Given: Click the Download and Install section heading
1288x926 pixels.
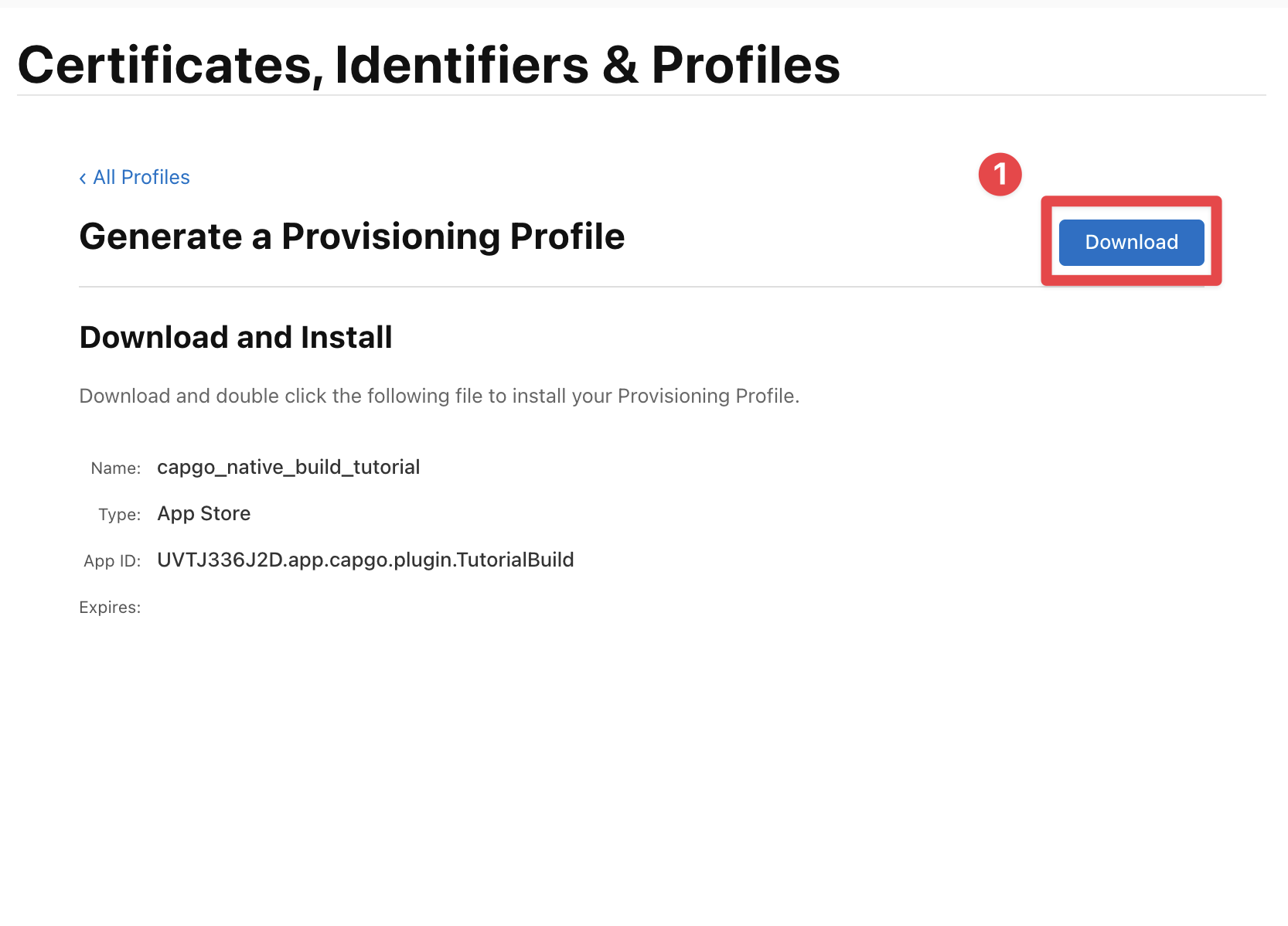Looking at the screenshot, I should coord(235,337).
